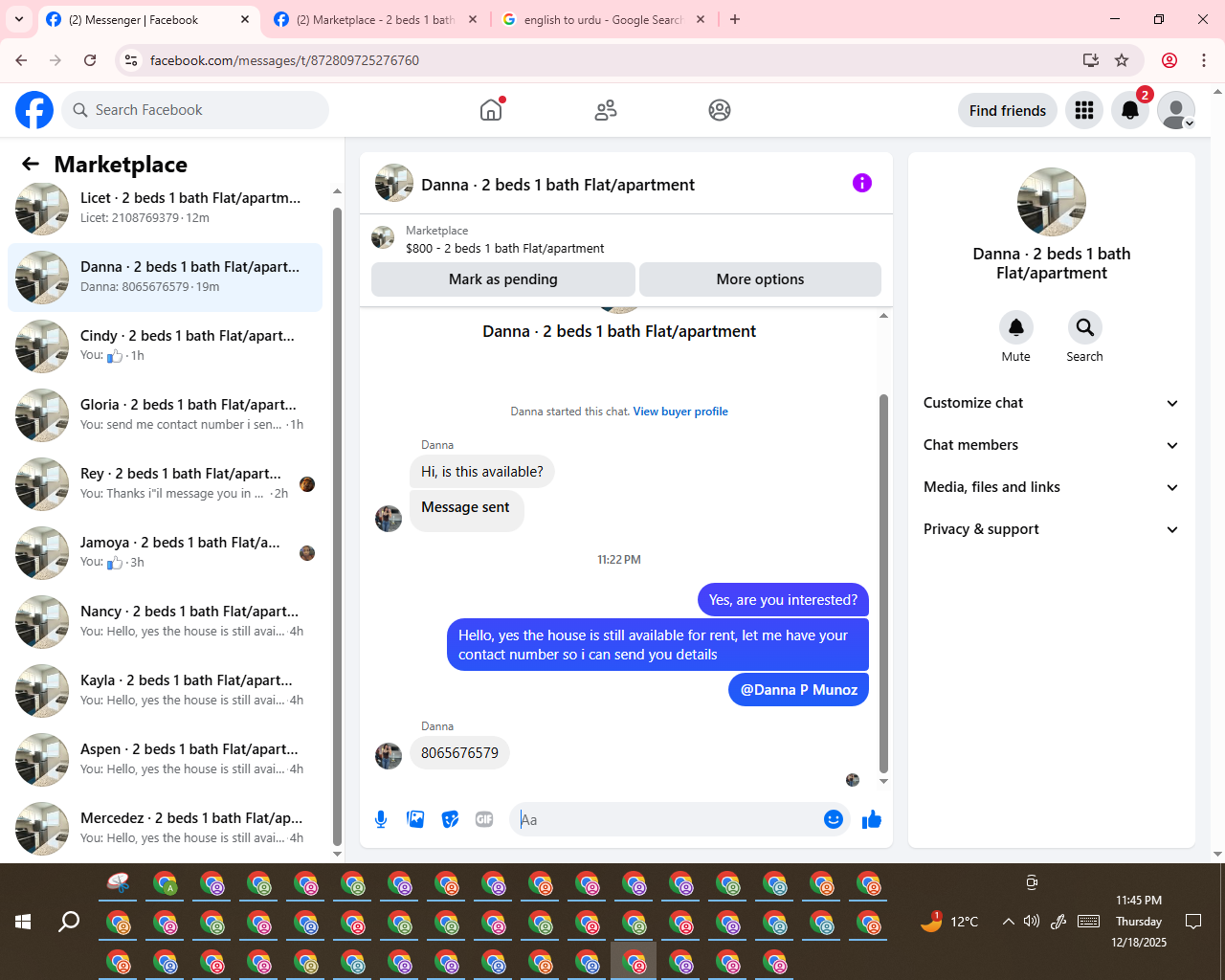Search in conversation magnifier icon
The height and width of the screenshot is (980, 1225).
1084,327
